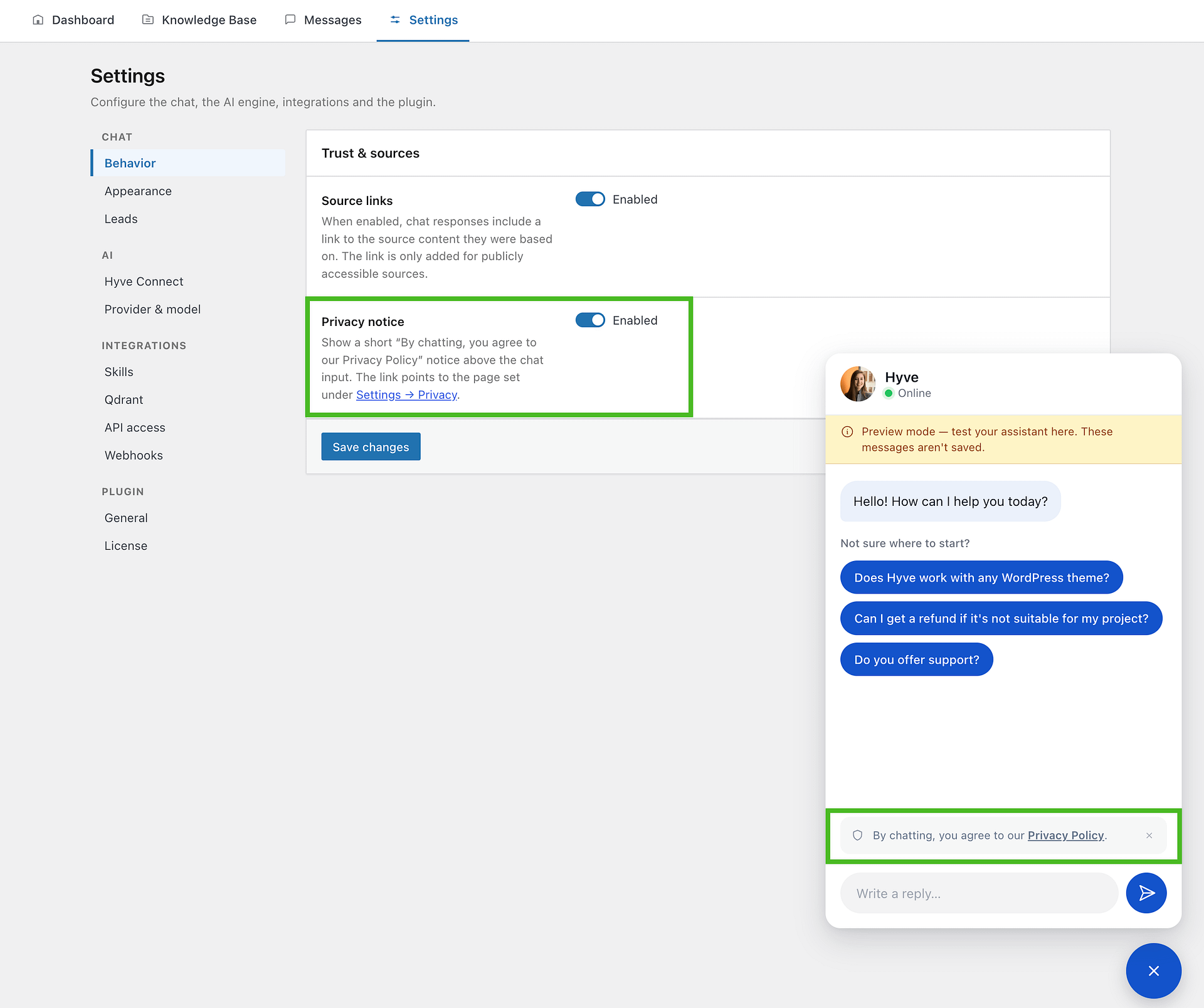Click the Save changes button

371,446
